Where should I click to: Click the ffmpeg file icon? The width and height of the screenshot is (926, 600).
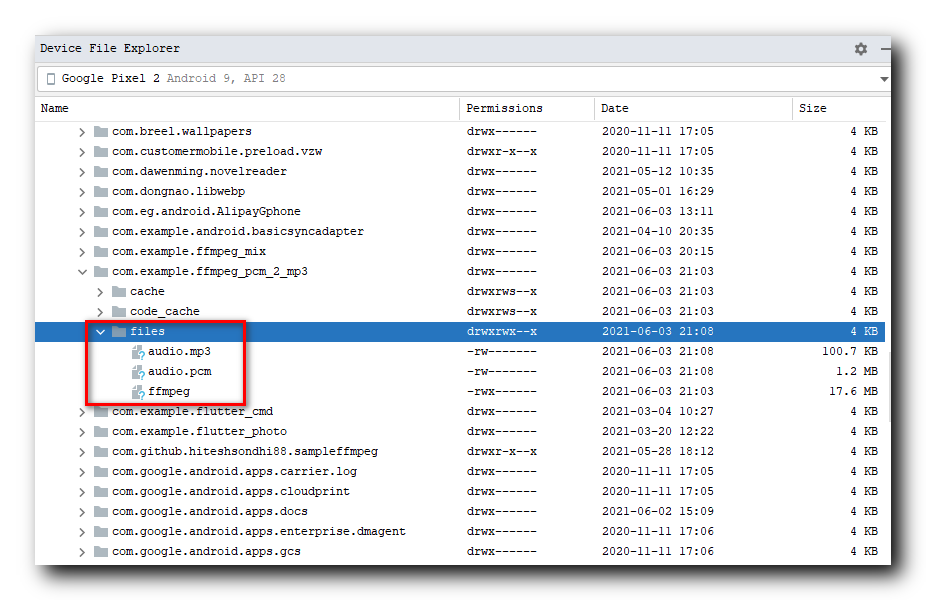138,393
